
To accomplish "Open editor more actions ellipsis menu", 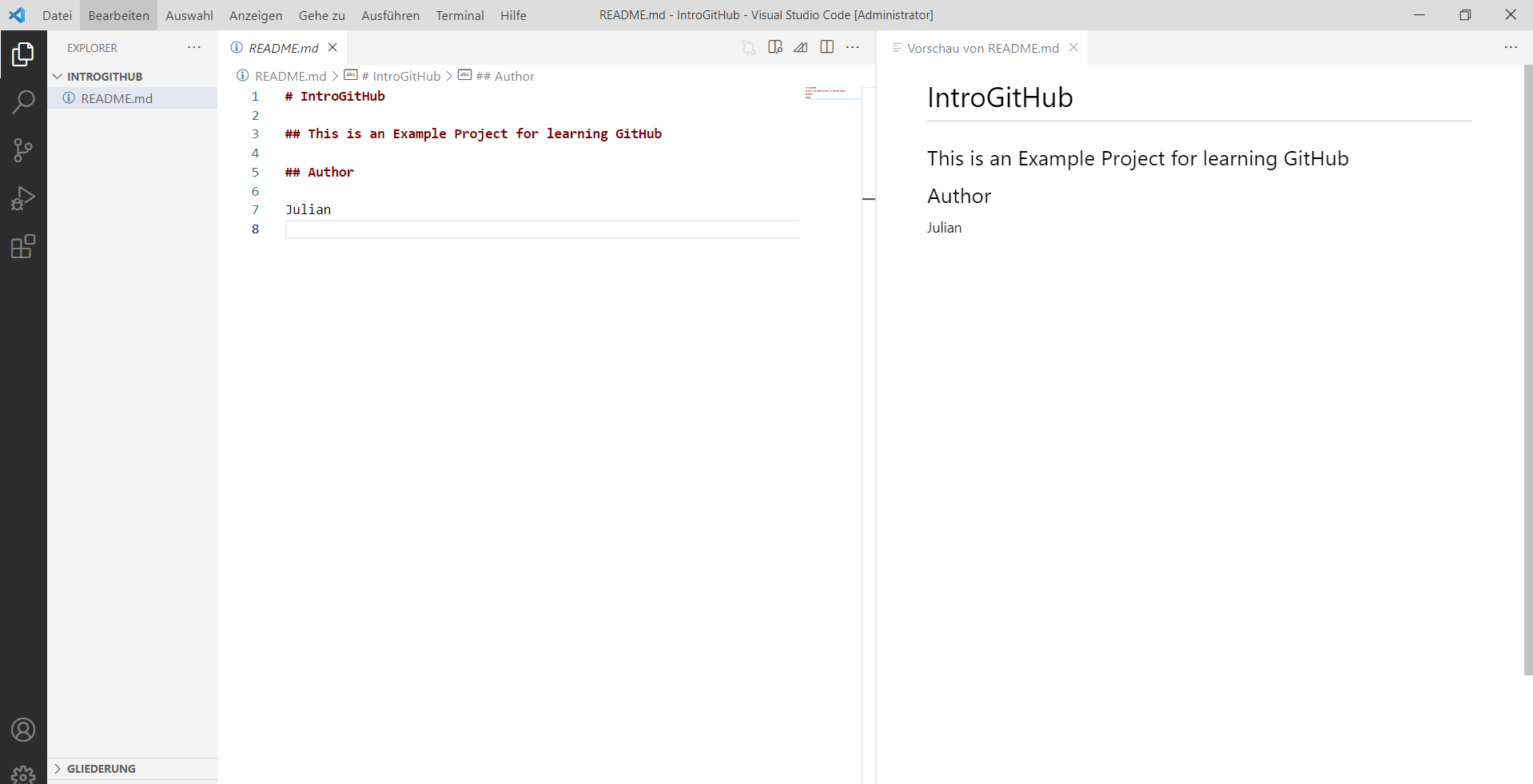I will pos(853,47).
